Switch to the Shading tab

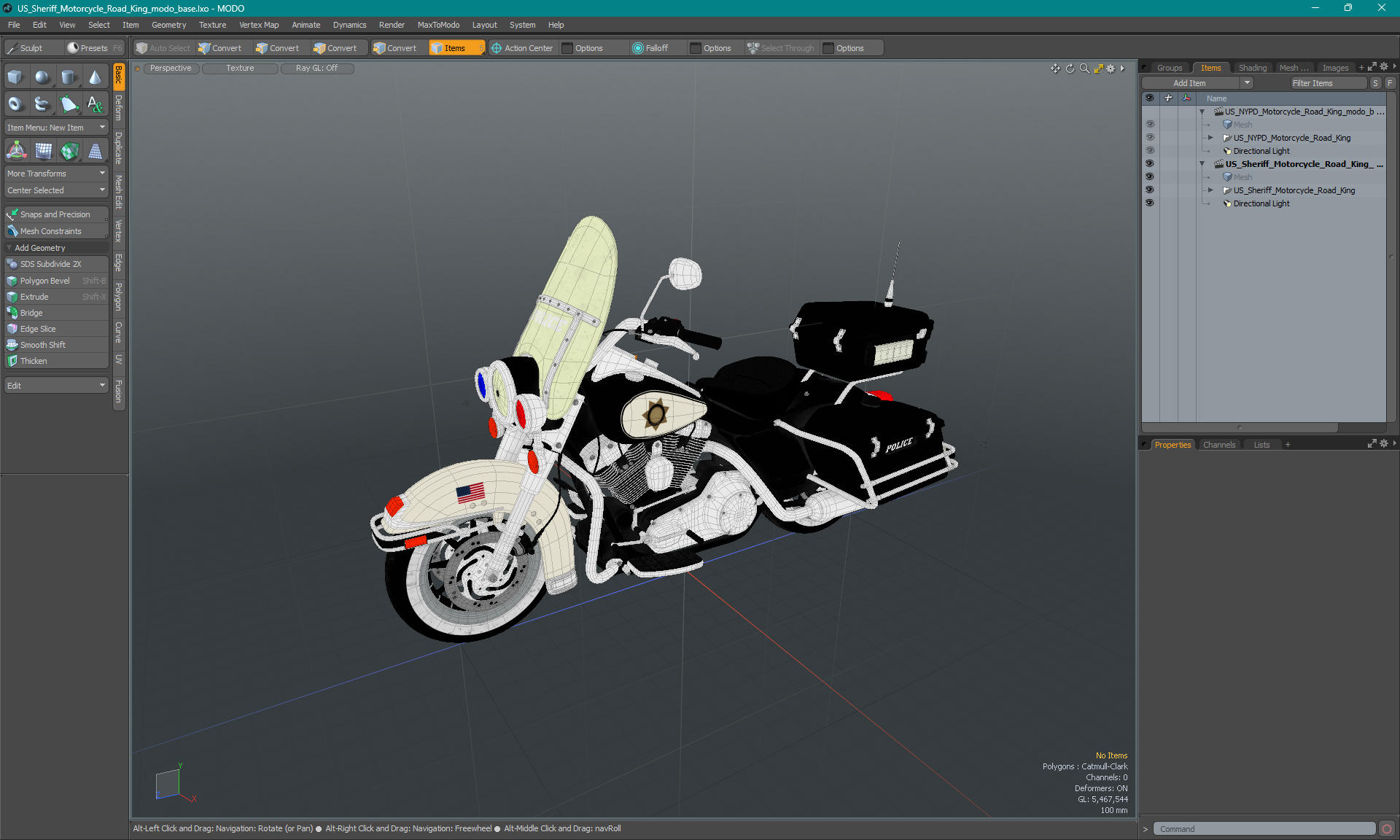(x=1251, y=67)
